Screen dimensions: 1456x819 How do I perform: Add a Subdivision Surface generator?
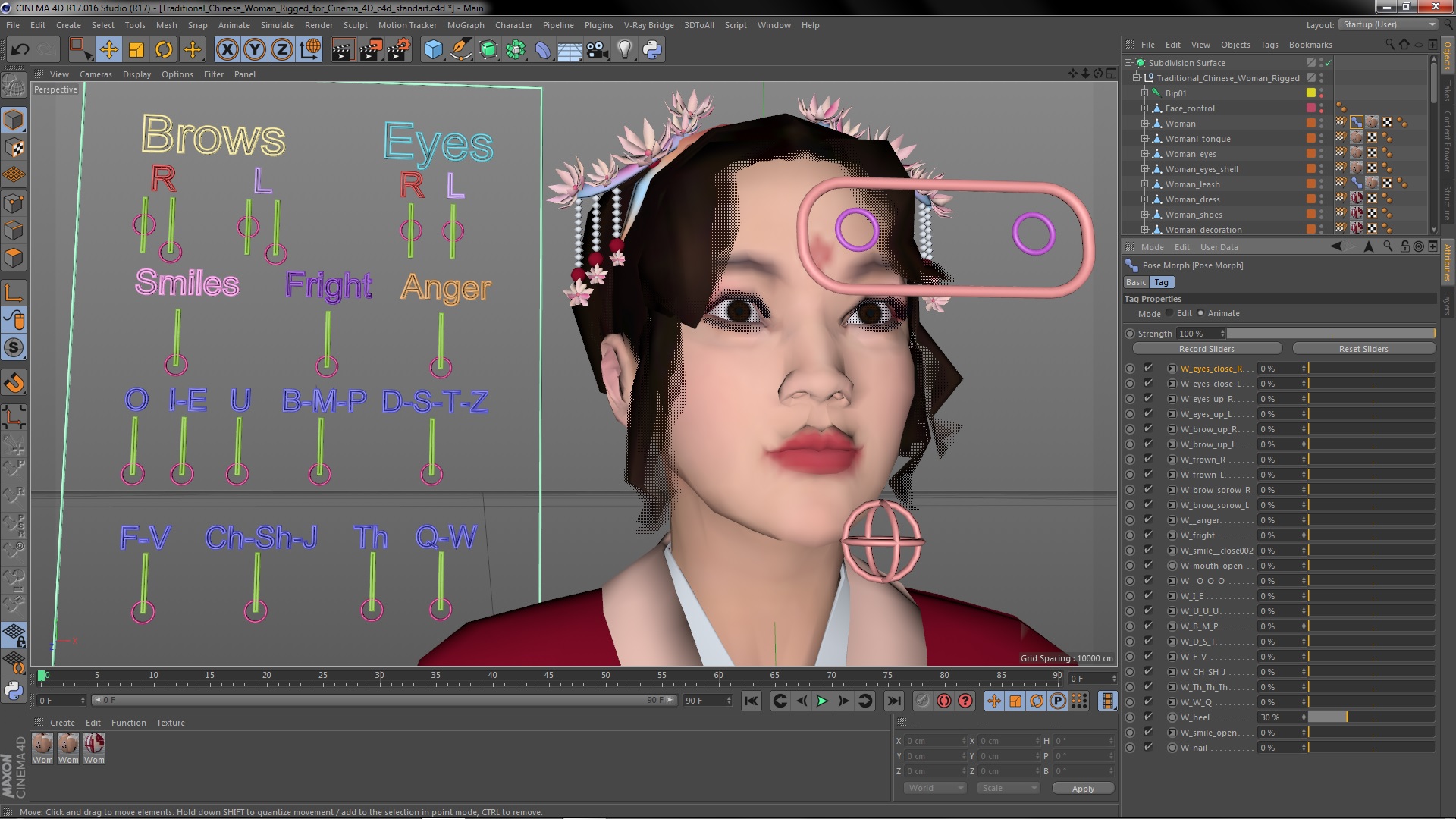coord(489,50)
